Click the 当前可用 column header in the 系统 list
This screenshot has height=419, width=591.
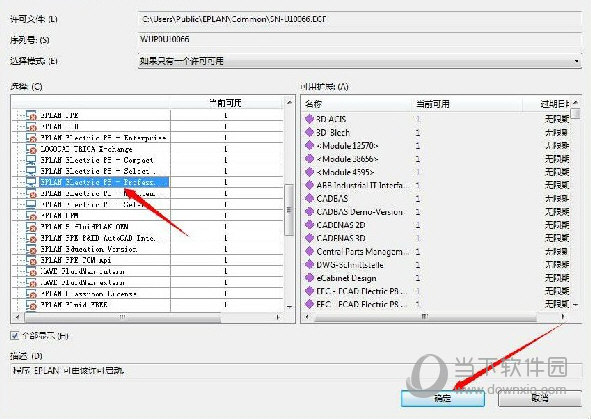226,102
